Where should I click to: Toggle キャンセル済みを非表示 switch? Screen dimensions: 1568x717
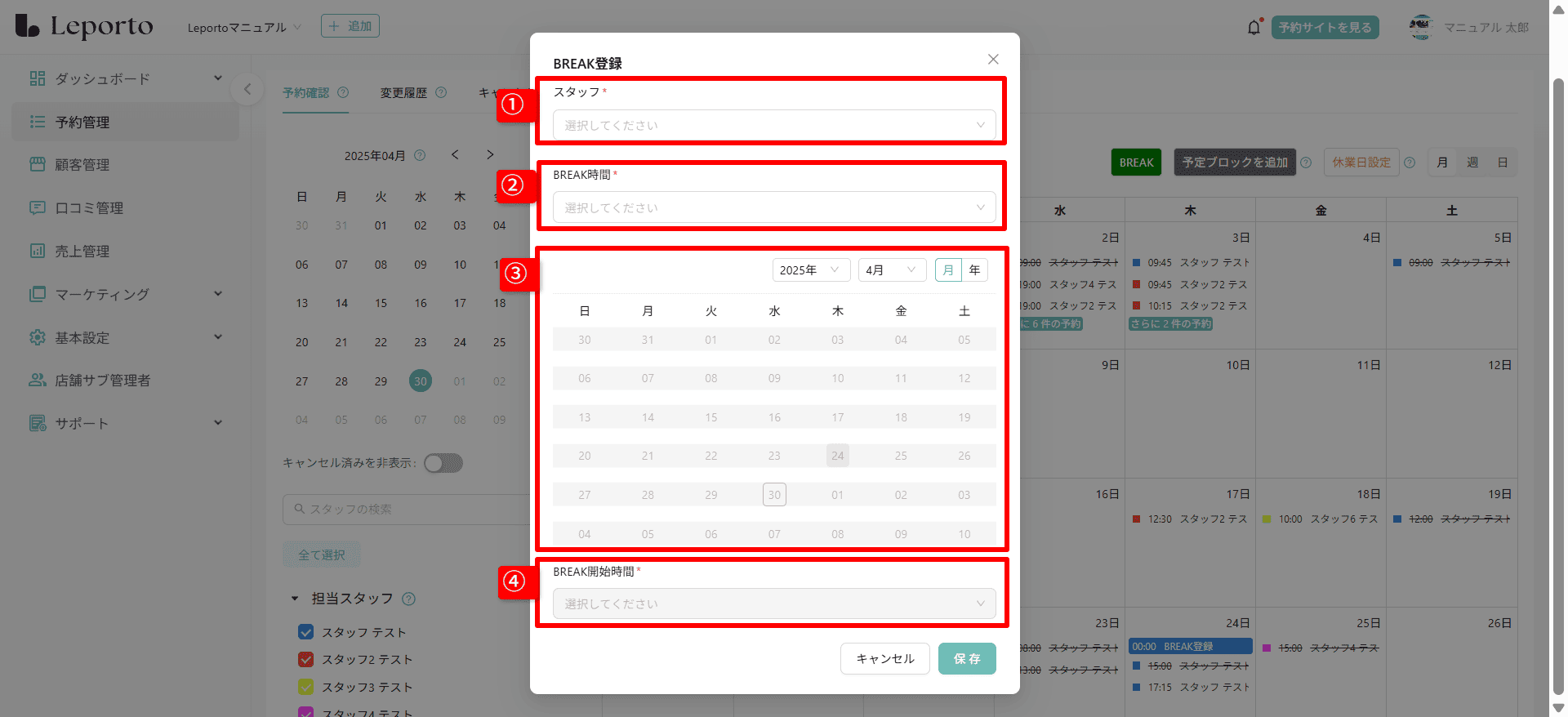443,463
